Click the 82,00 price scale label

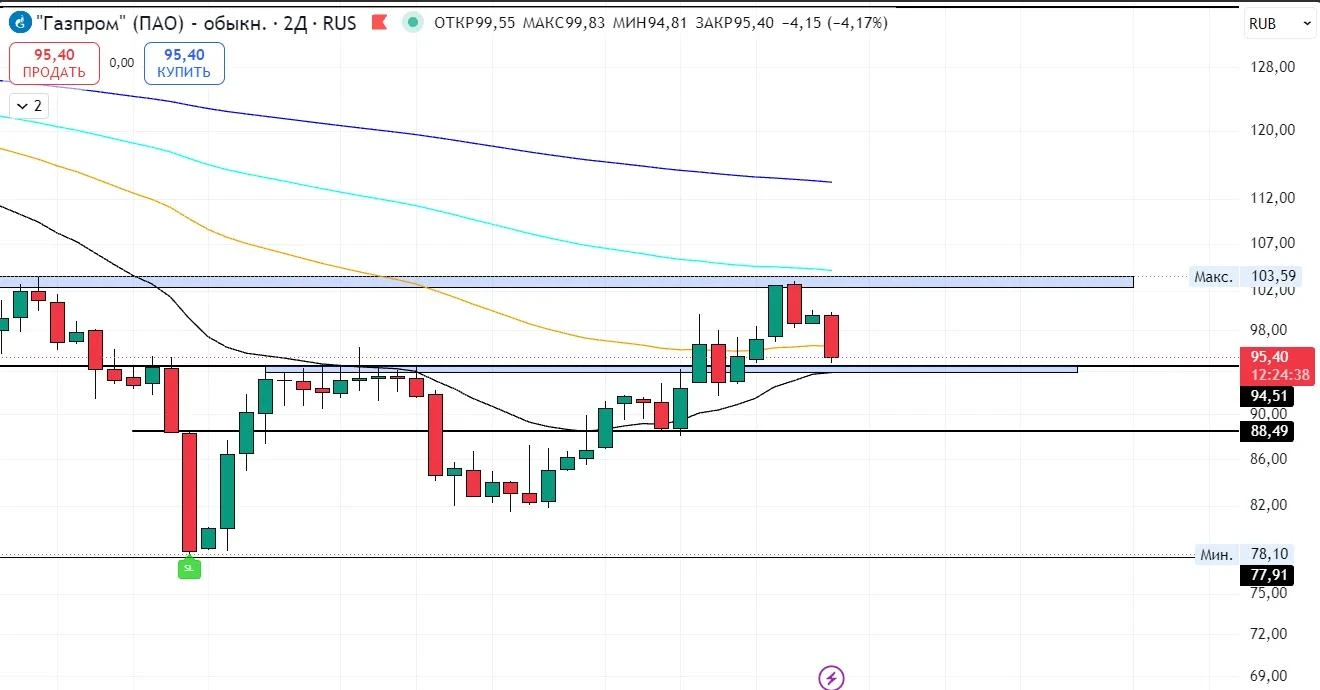tap(1269, 505)
